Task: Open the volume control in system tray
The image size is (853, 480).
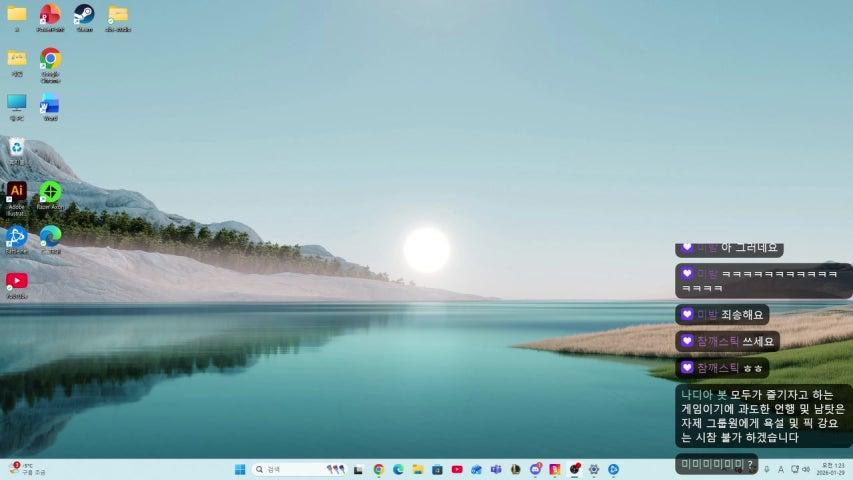Action: [805, 469]
